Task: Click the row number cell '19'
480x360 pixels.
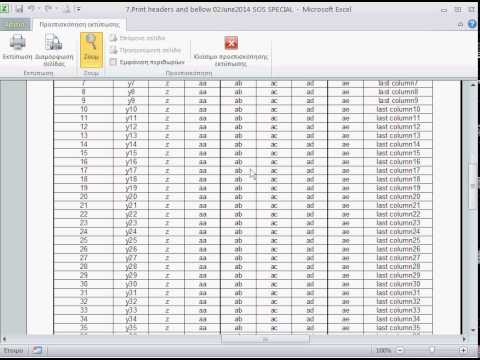Action: [84, 188]
